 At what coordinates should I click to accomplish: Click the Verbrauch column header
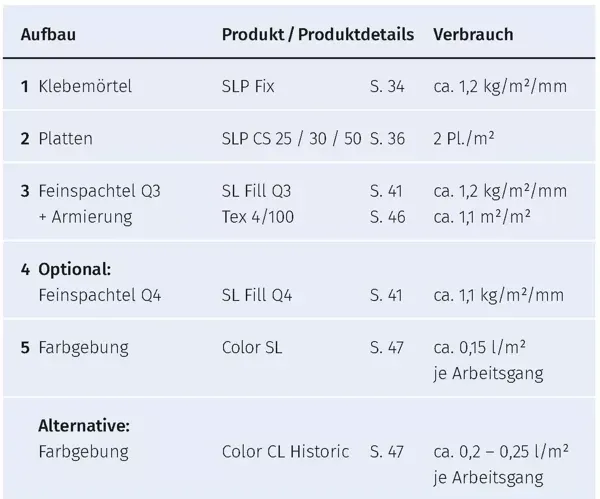[473, 34]
